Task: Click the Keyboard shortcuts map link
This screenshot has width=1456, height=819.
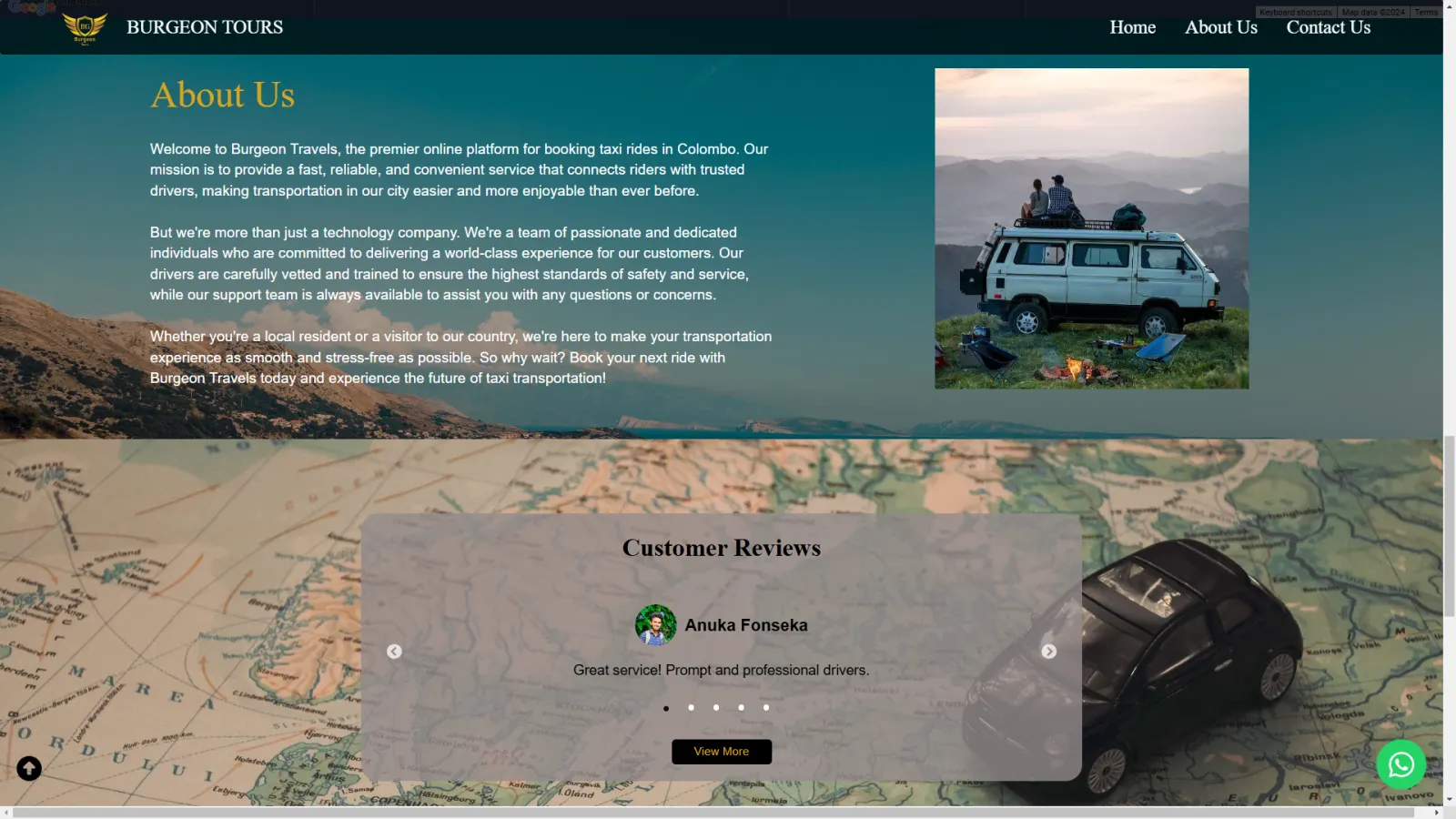Action: point(1296,12)
